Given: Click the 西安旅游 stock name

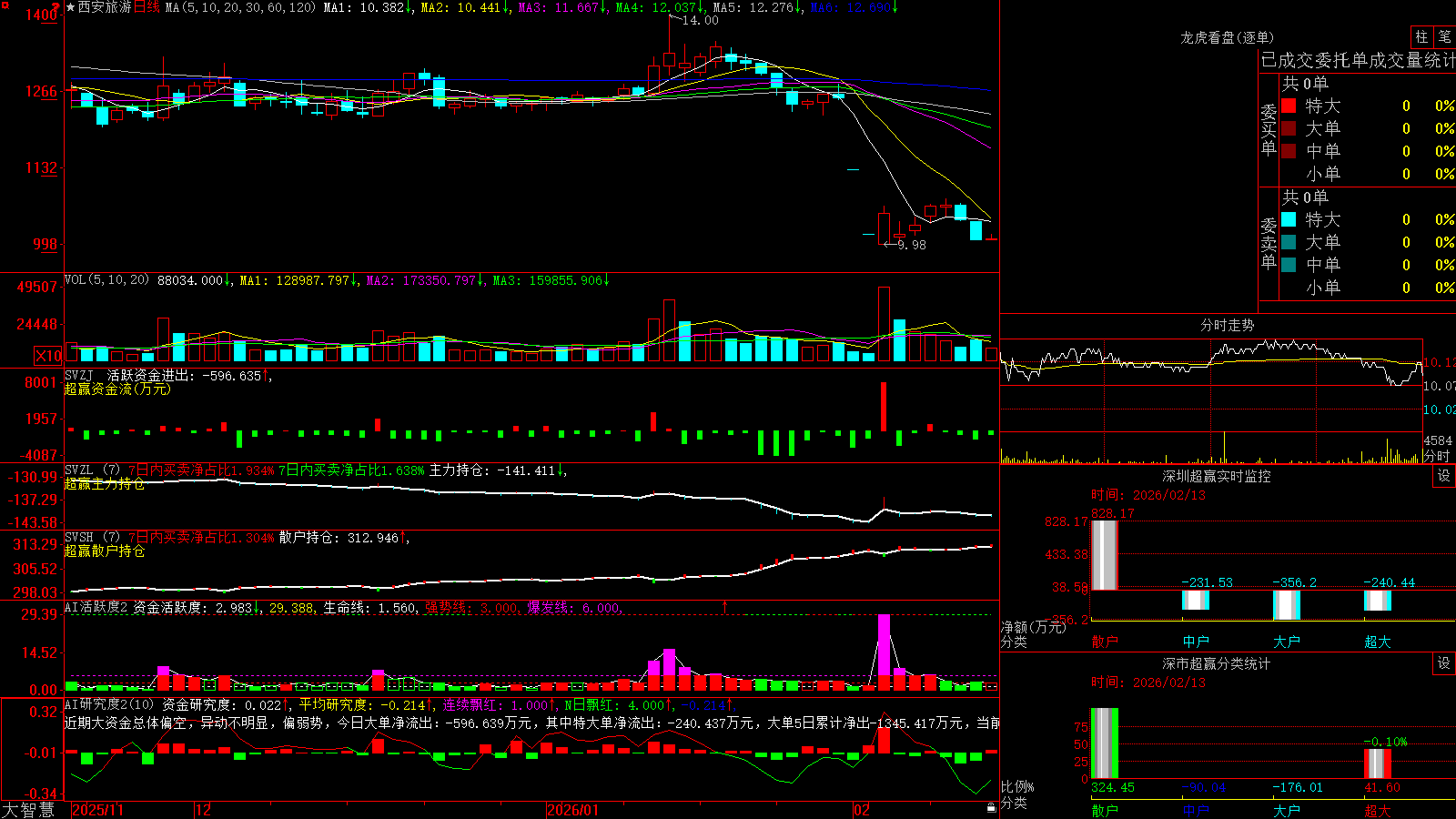Looking at the screenshot, I should (x=105, y=7).
